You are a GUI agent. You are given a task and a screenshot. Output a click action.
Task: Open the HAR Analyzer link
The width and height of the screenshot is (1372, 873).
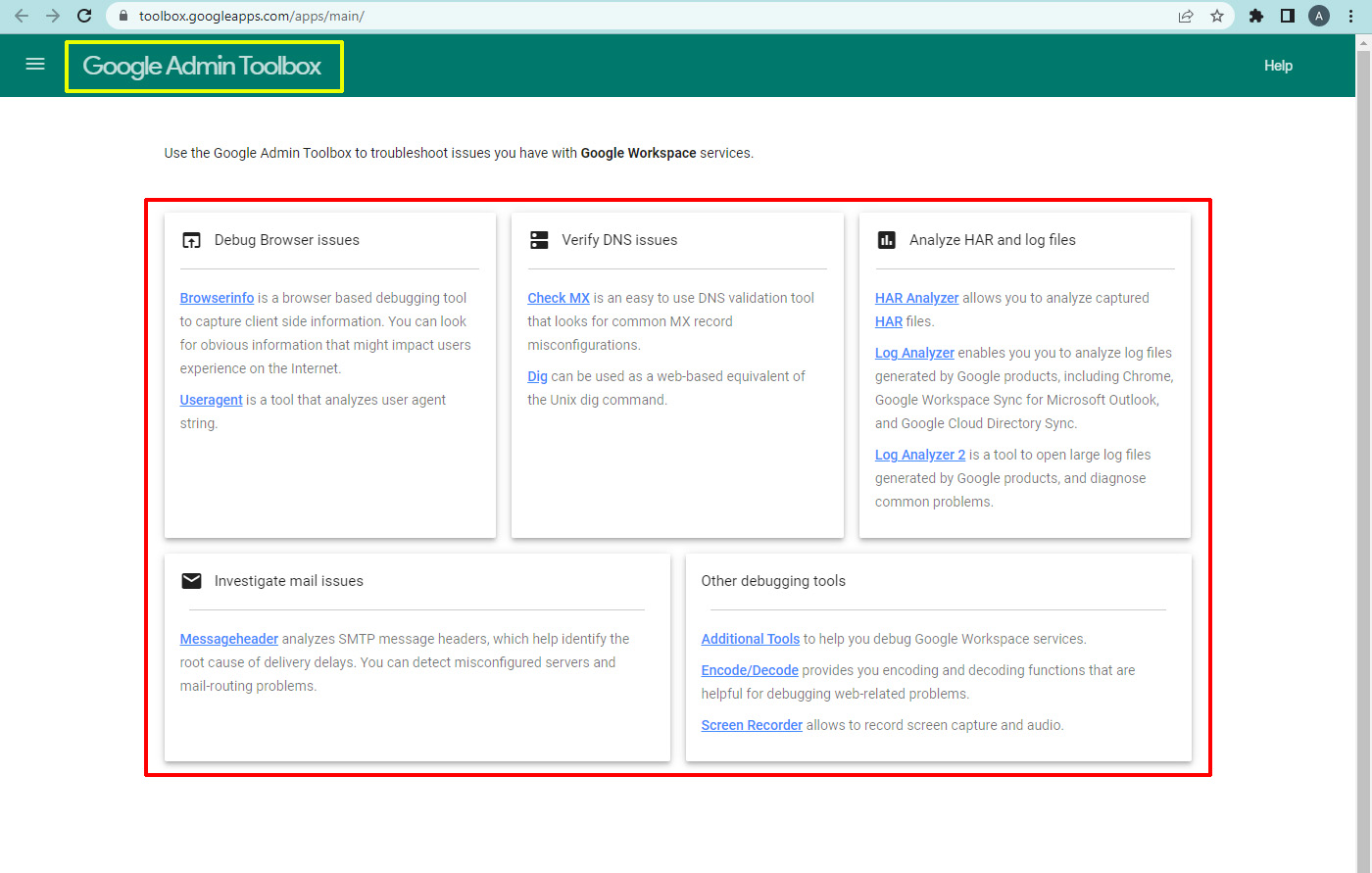(x=916, y=298)
